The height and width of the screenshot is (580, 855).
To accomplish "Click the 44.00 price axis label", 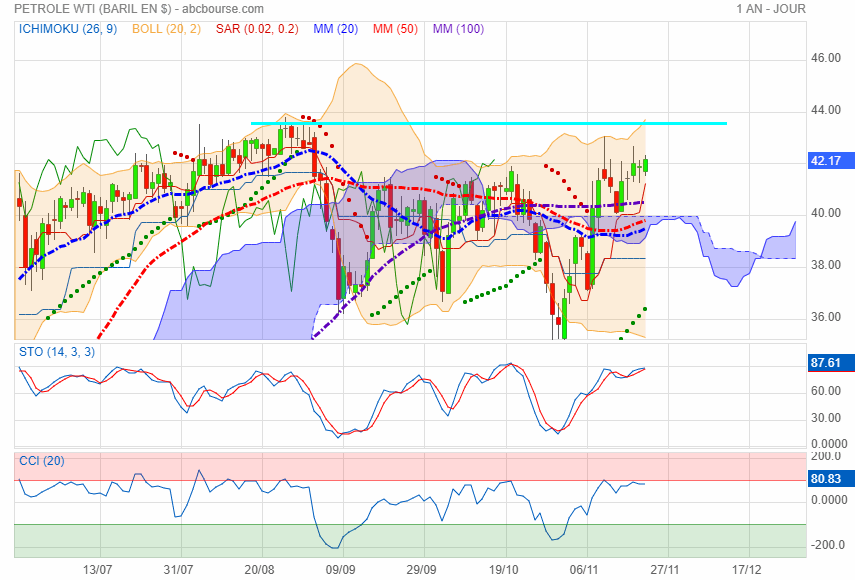I will coord(826,110).
